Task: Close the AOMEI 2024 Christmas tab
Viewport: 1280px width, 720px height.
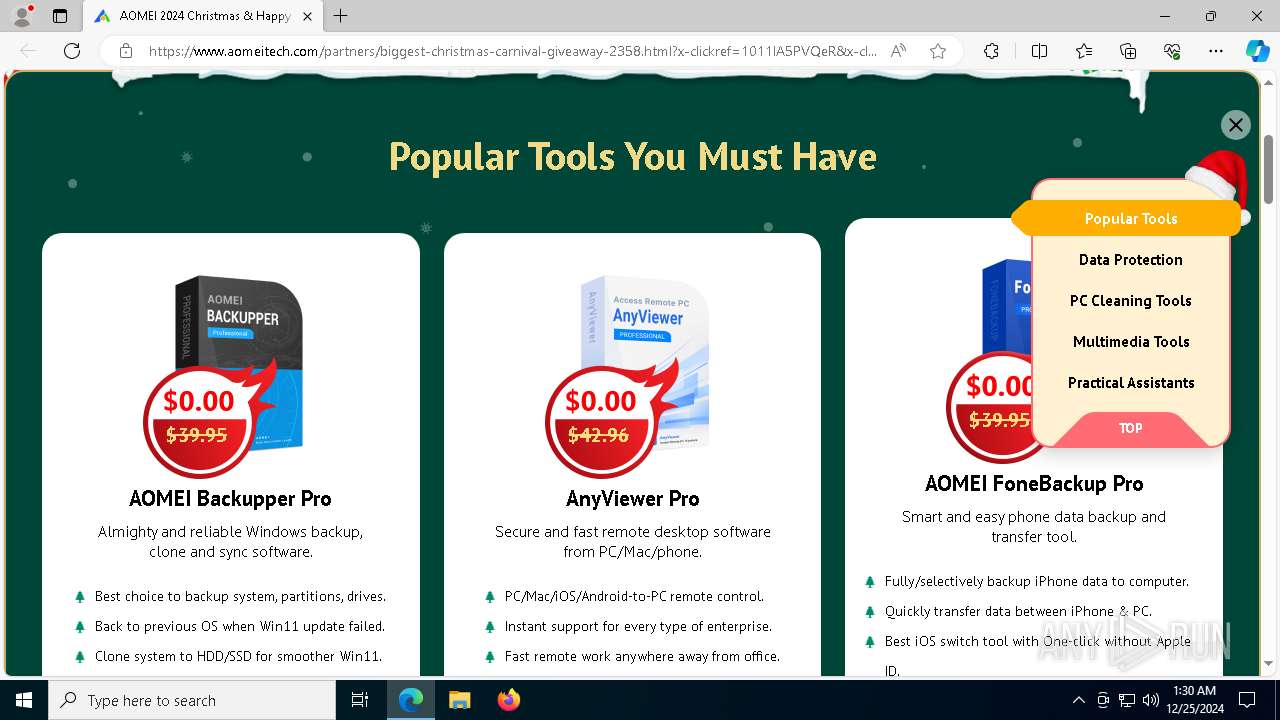Action: click(x=307, y=16)
